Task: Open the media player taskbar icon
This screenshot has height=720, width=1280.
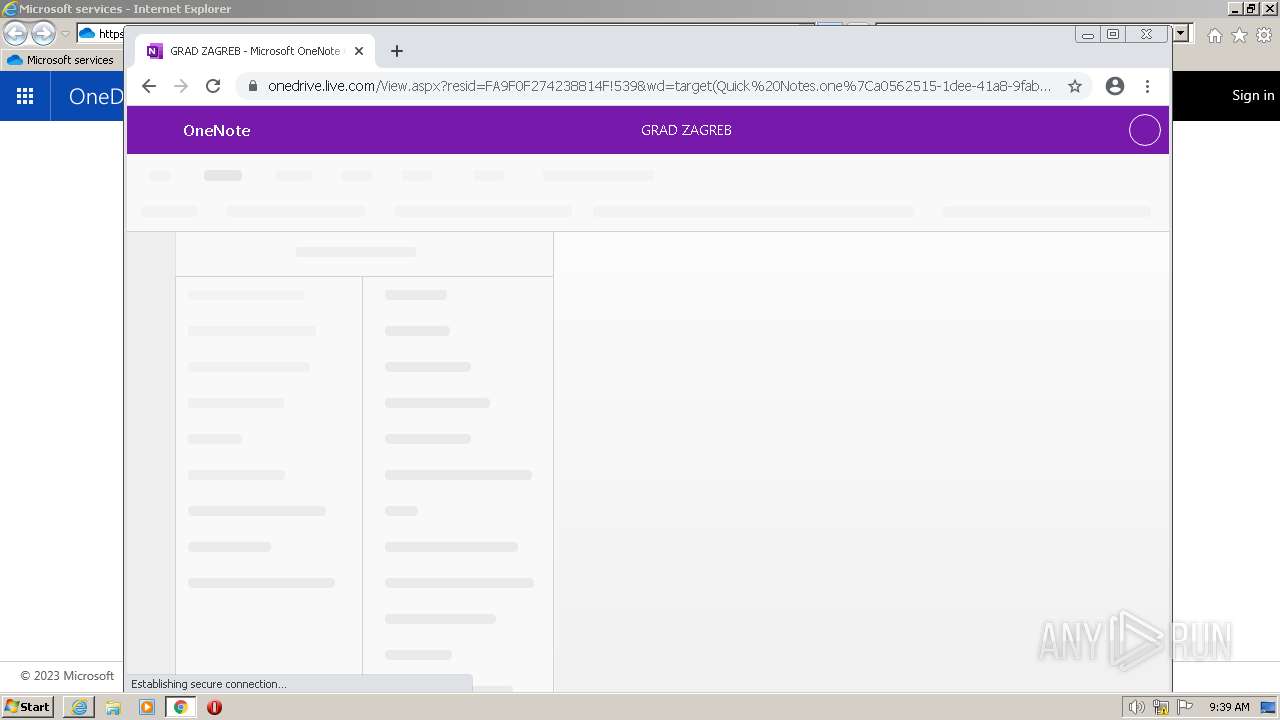Action: tap(147, 707)
